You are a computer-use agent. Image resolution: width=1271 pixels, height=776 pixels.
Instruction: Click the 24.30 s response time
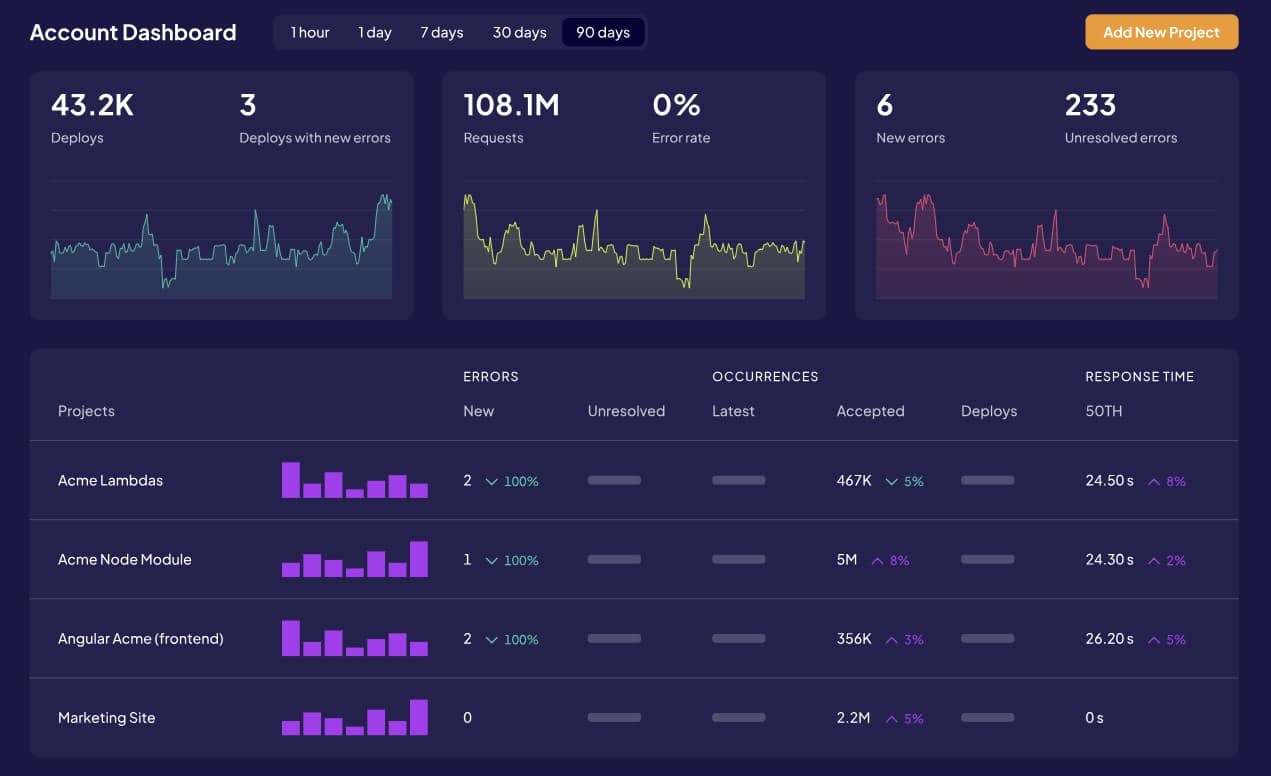[x=1110, y=559]
